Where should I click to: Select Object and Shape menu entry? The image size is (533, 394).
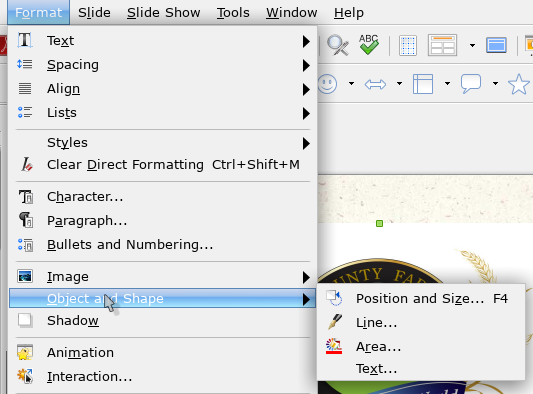(x=163, y=298)
